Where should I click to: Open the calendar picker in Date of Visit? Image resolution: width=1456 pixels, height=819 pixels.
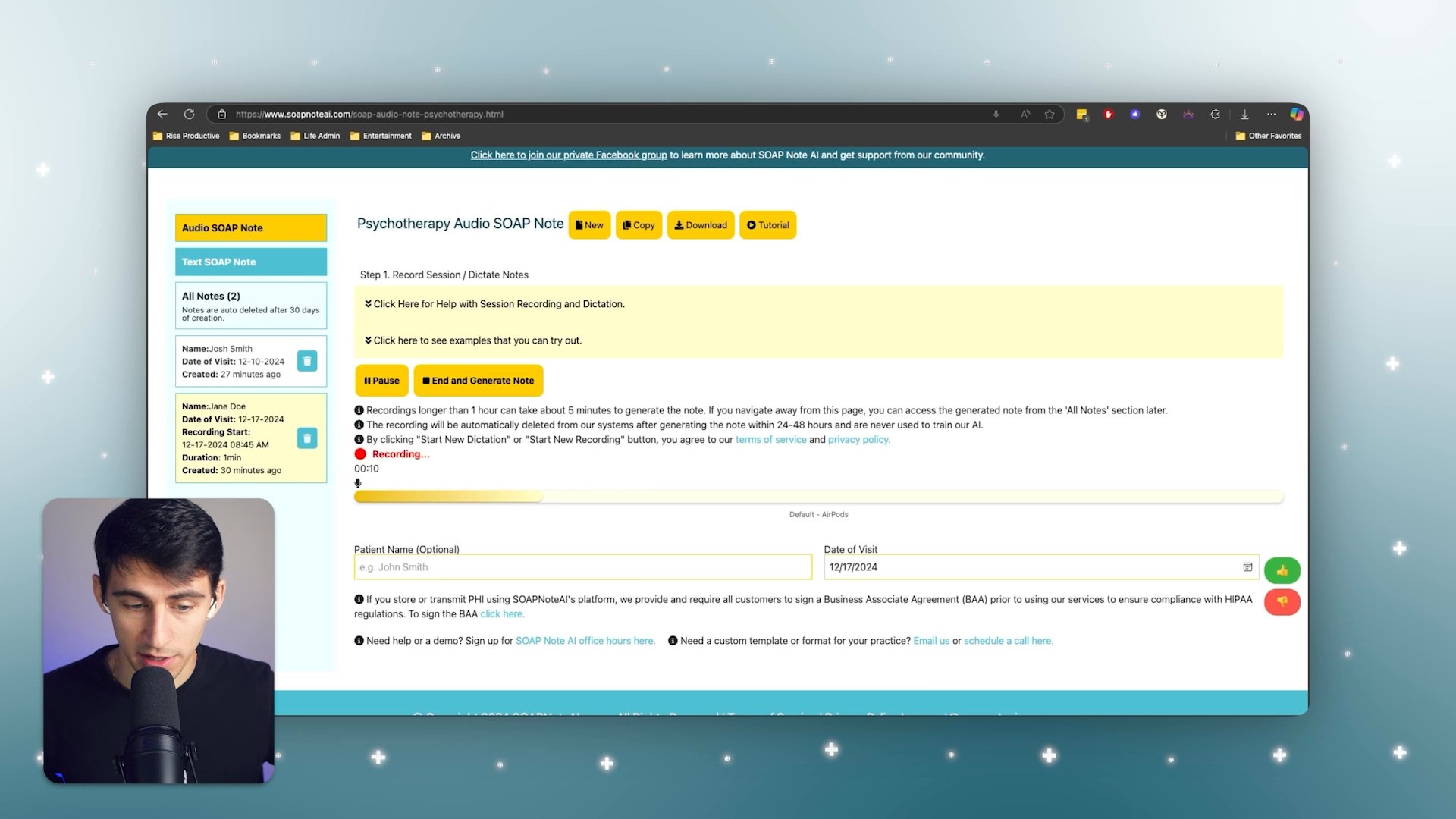(x=1247, y=567)
